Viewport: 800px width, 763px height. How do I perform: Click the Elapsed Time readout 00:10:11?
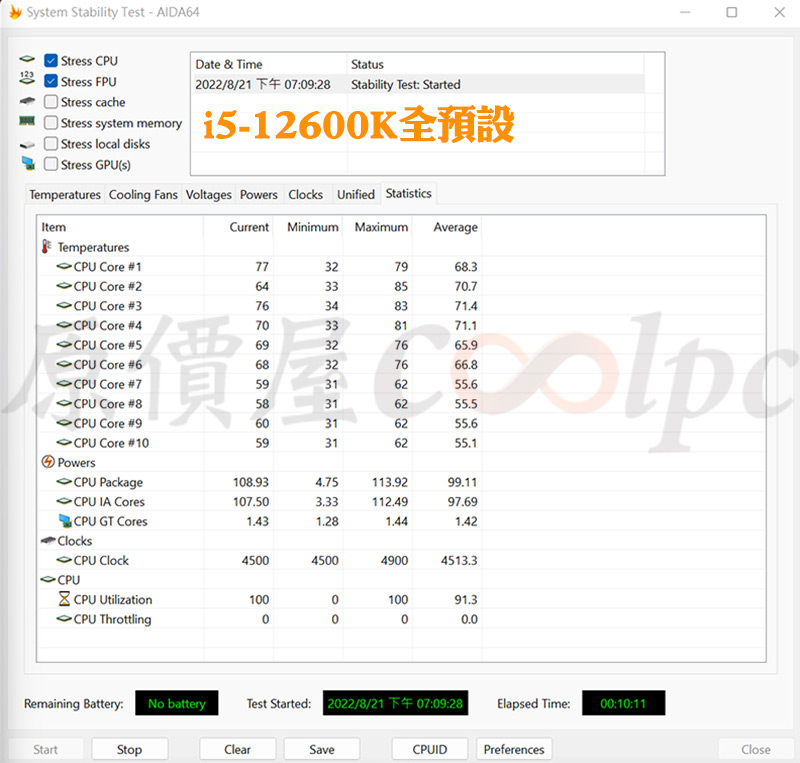coord(623,703)
